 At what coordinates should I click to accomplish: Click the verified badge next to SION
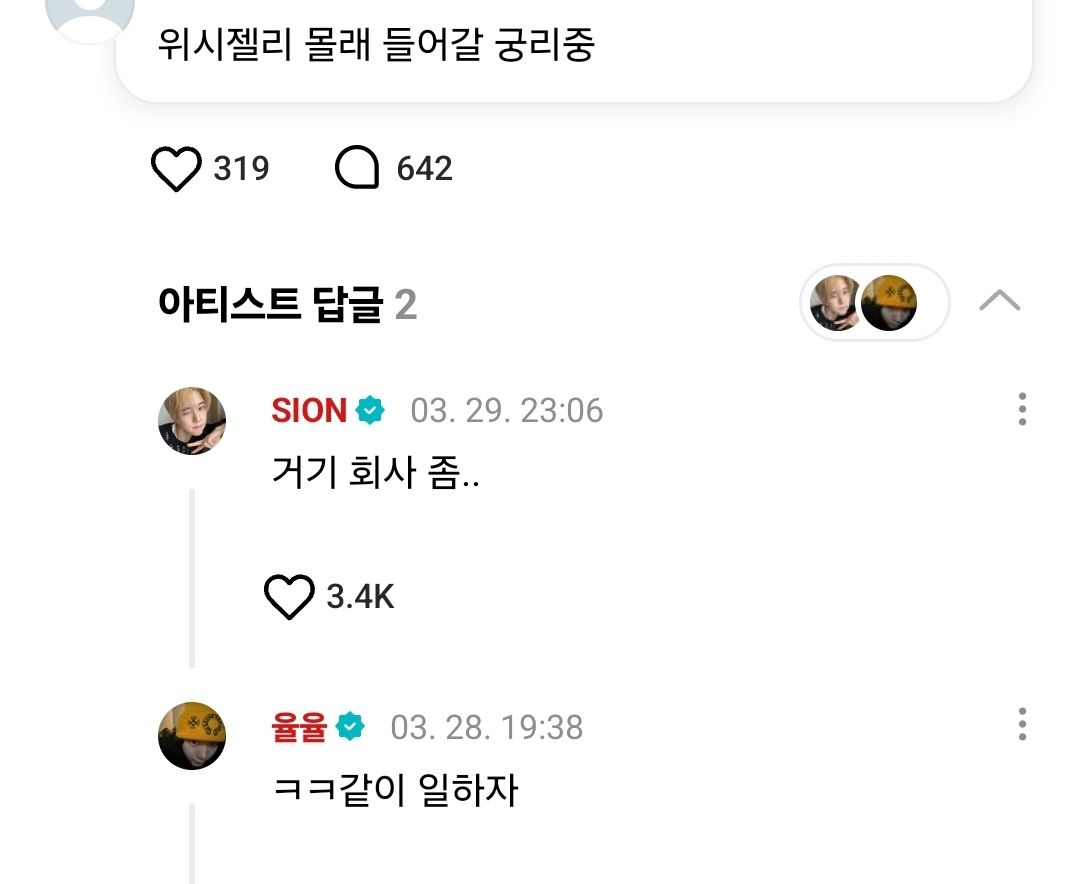coord(370,410)
